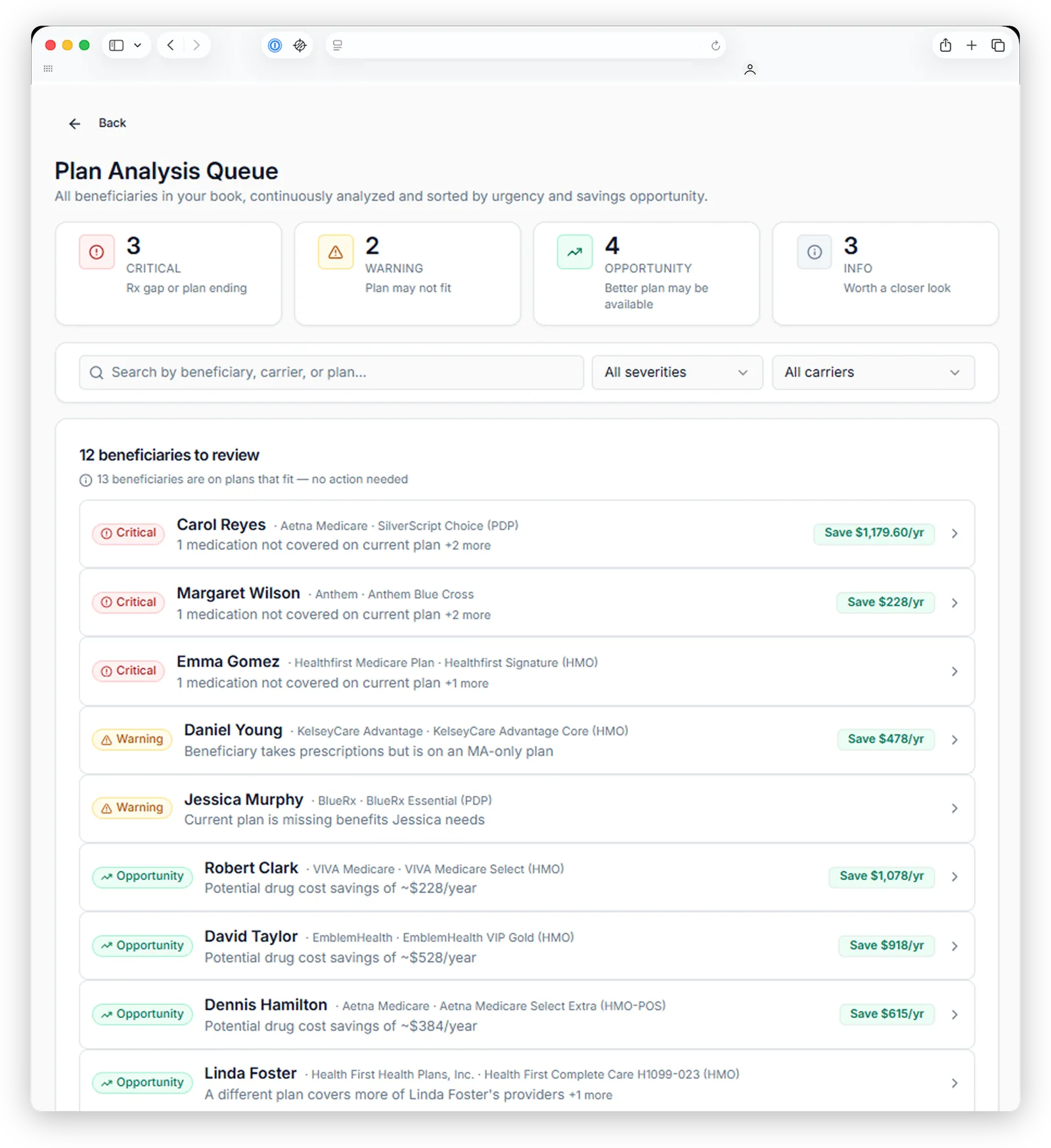Open a new tab with plus icon
Screen dimensions: 1051x1148
(x=972, y=45)
